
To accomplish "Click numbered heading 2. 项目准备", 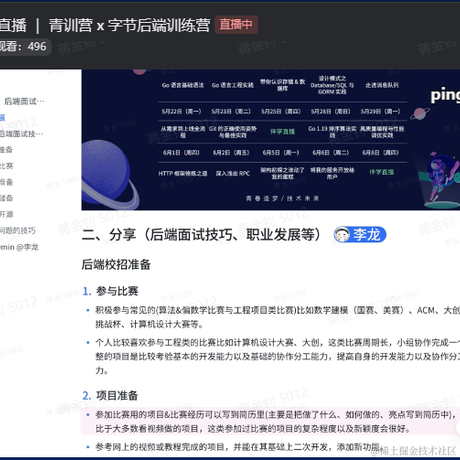I will tap(110, 396).
